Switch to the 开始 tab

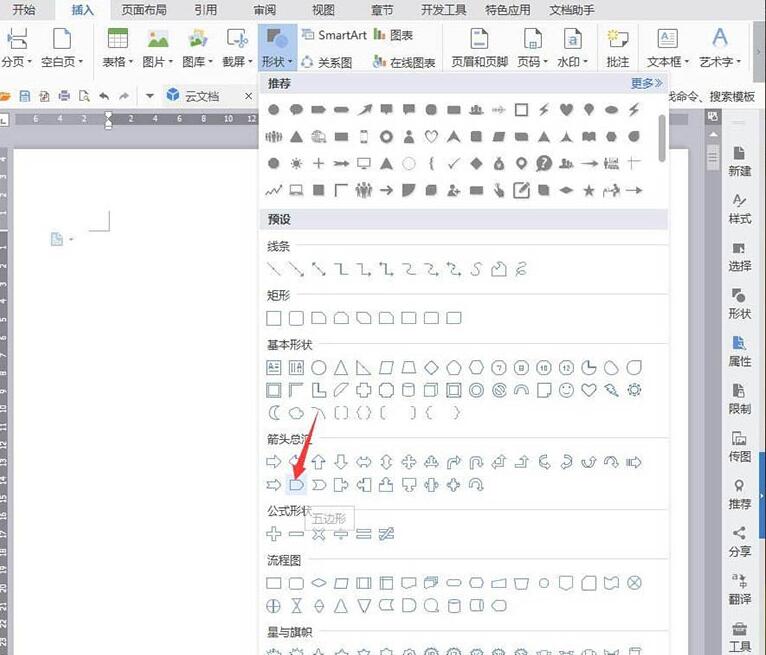pos(23,10)
